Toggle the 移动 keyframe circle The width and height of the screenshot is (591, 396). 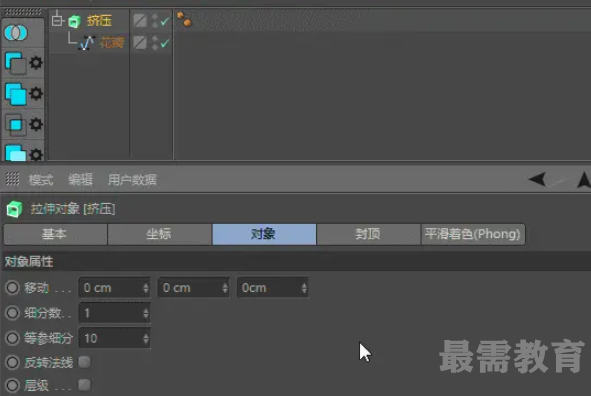coord(12,288)
